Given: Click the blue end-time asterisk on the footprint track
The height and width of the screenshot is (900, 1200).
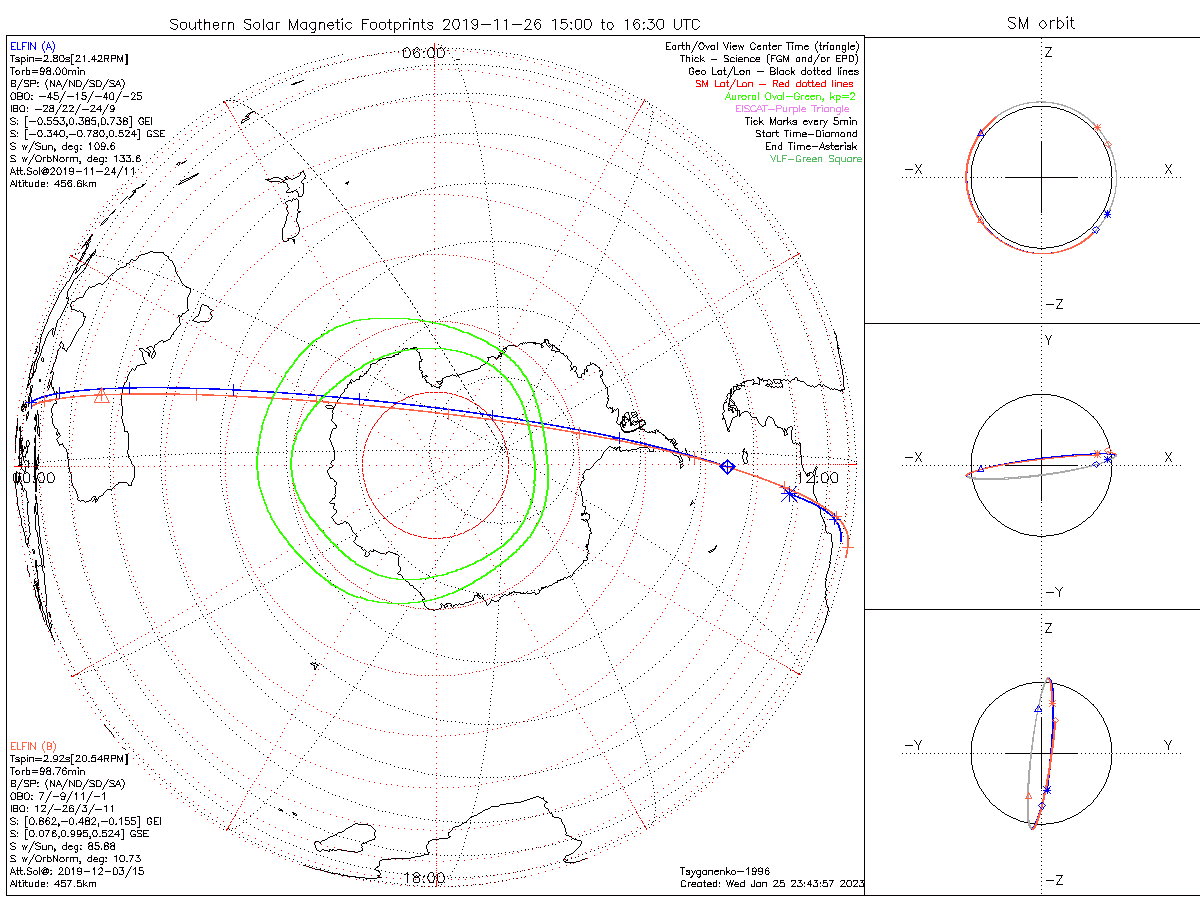Looking at the screenshot, I should coord(788,493).
